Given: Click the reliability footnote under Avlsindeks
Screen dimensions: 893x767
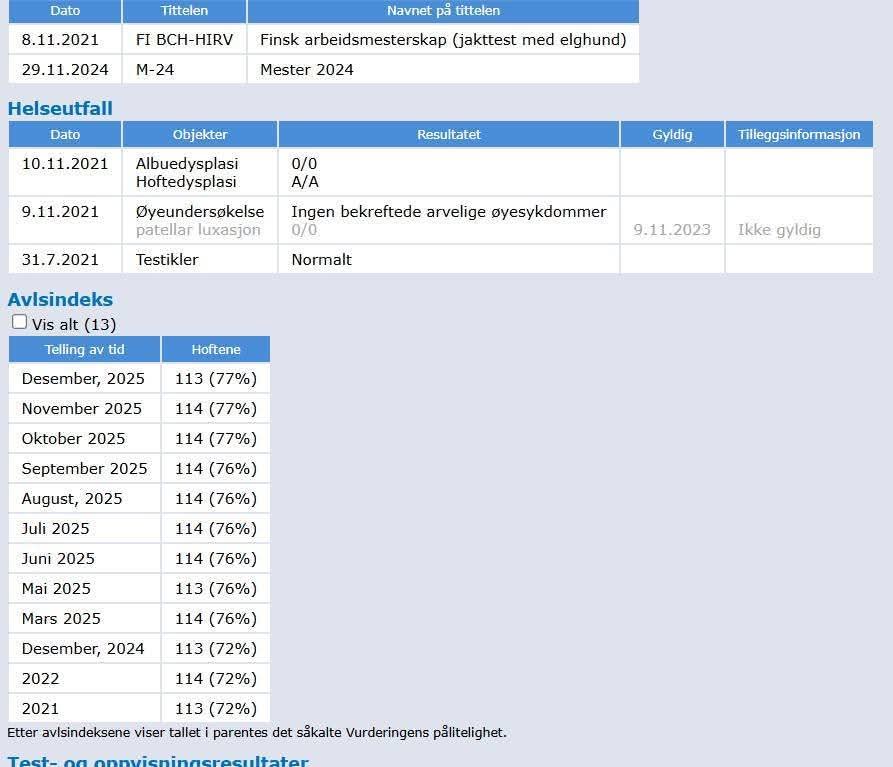Looking at the screenshot, I should click(257, 732).
